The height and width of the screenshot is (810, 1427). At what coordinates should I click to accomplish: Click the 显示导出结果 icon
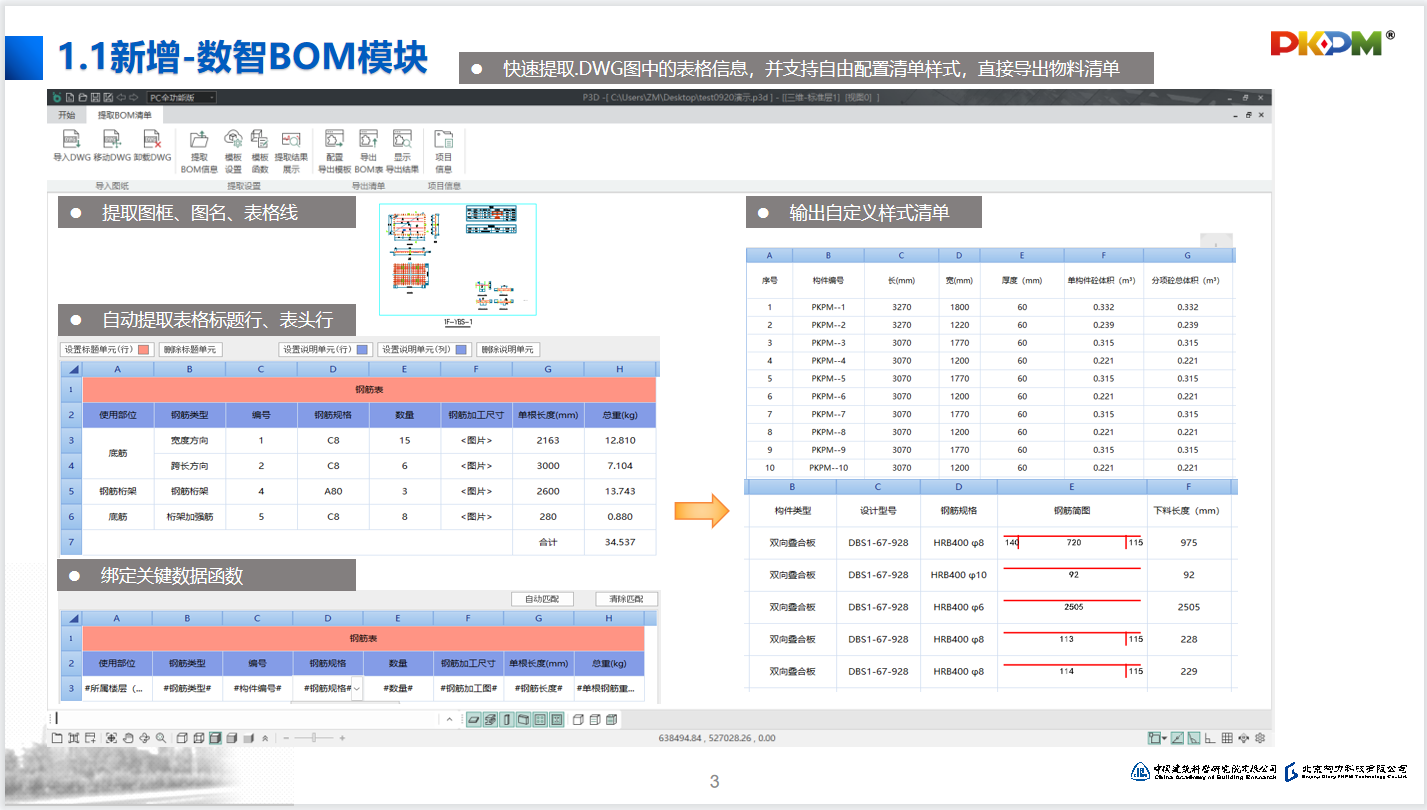[402, 150]
